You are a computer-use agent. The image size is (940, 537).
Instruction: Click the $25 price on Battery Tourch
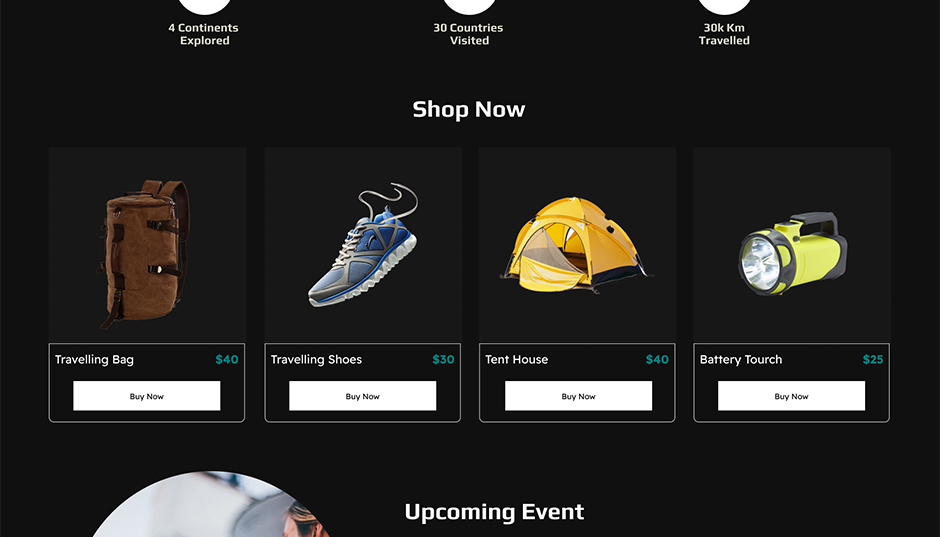[x=873, y=360]
